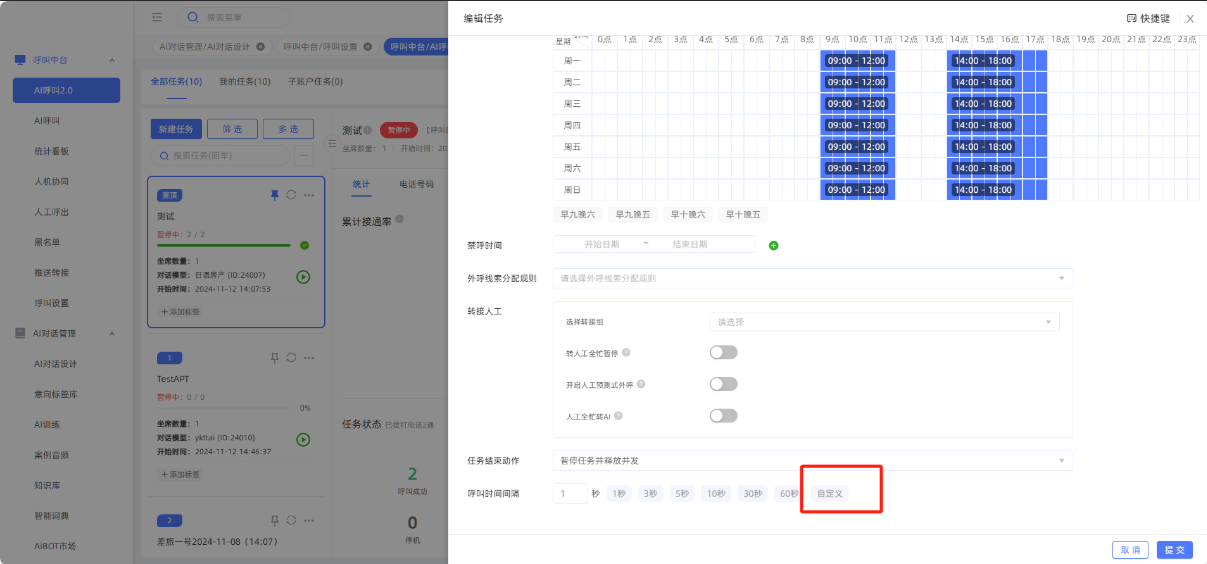Select the 自定义 interval option
The width and height of the screenshot is (1207, 564).
tap(830, 494)
